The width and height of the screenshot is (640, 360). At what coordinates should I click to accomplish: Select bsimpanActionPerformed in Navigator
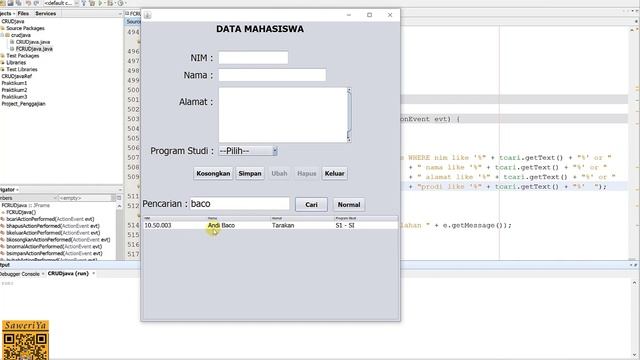54,253
